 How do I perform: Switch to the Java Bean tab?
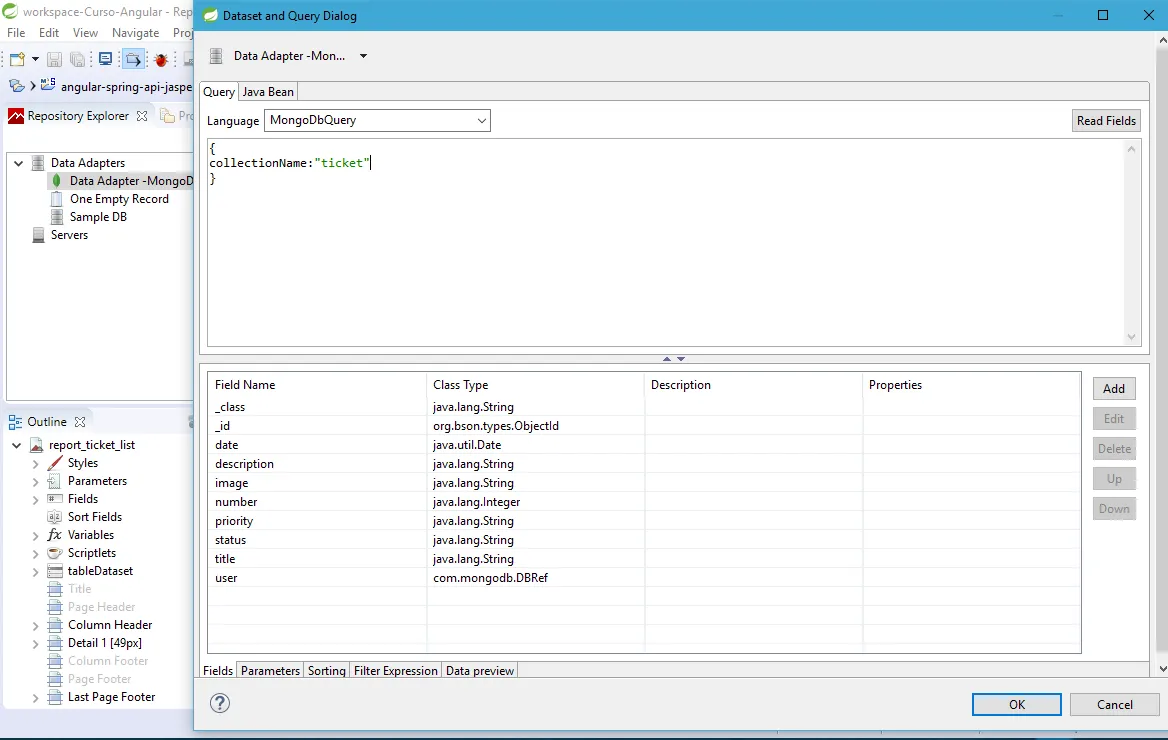268,92
